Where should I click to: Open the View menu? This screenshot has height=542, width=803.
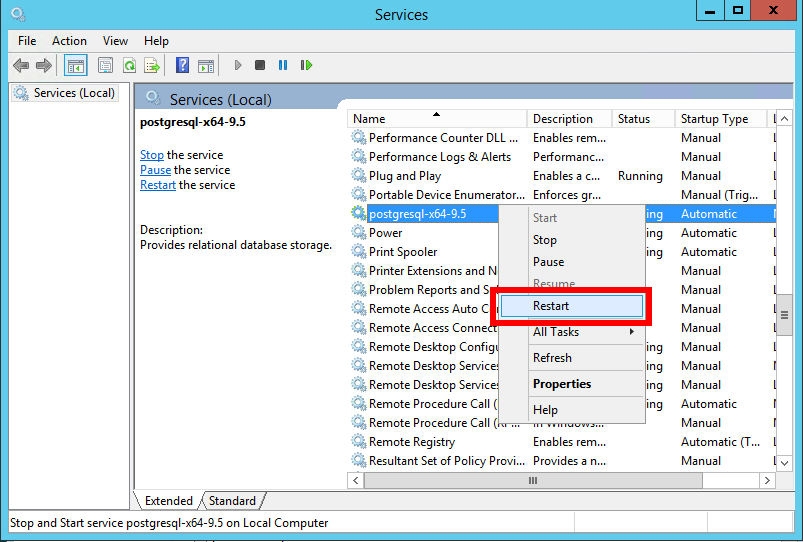pyautogui.click(x=115, y=41)
